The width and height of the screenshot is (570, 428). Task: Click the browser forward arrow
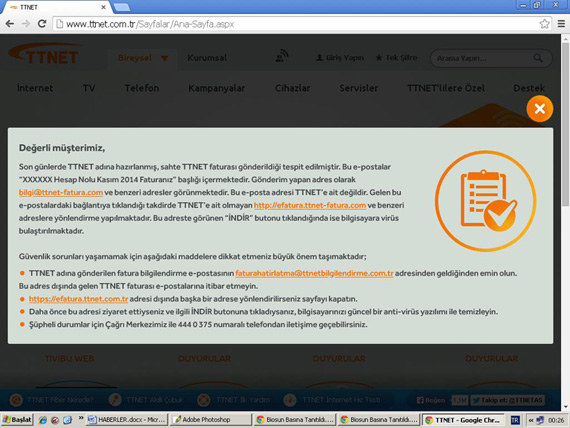(x=26, y=24)
